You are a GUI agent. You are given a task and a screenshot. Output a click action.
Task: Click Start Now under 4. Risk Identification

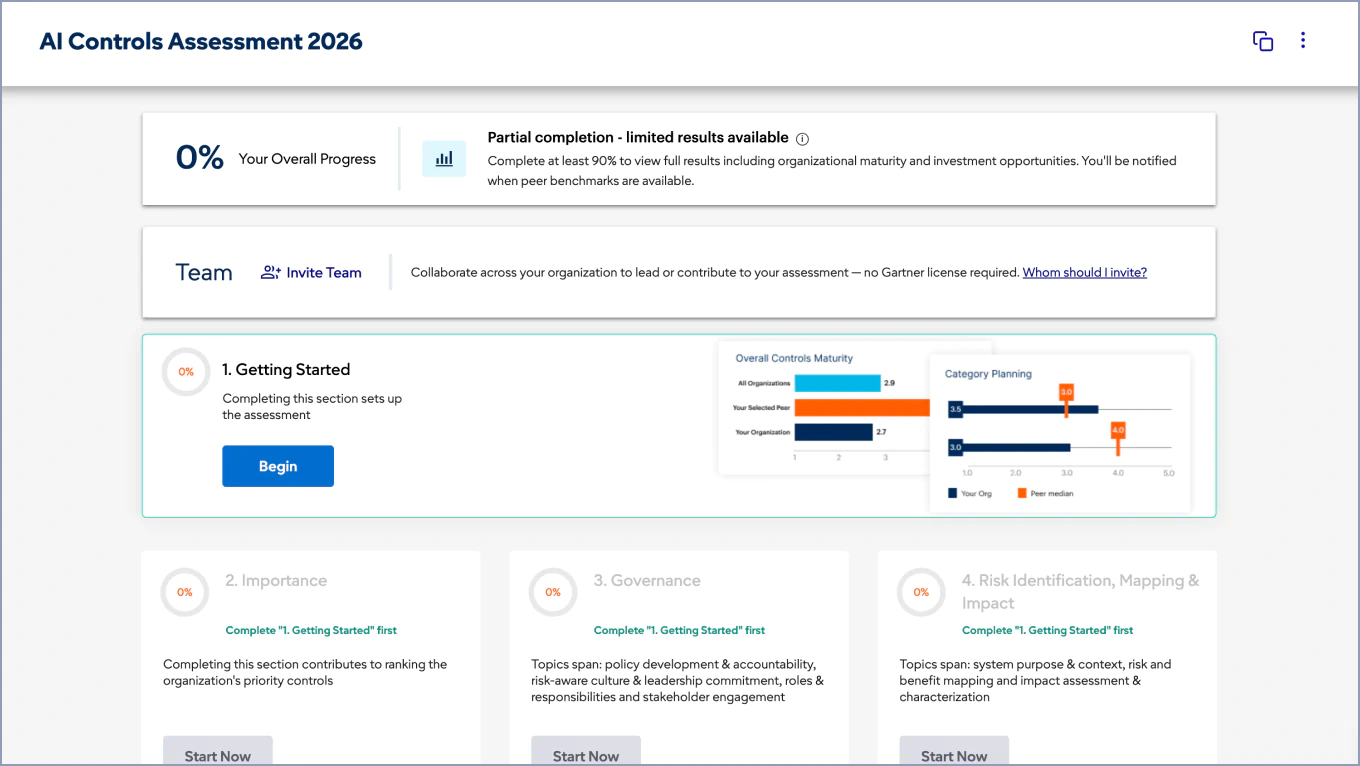tap(954, 752)
